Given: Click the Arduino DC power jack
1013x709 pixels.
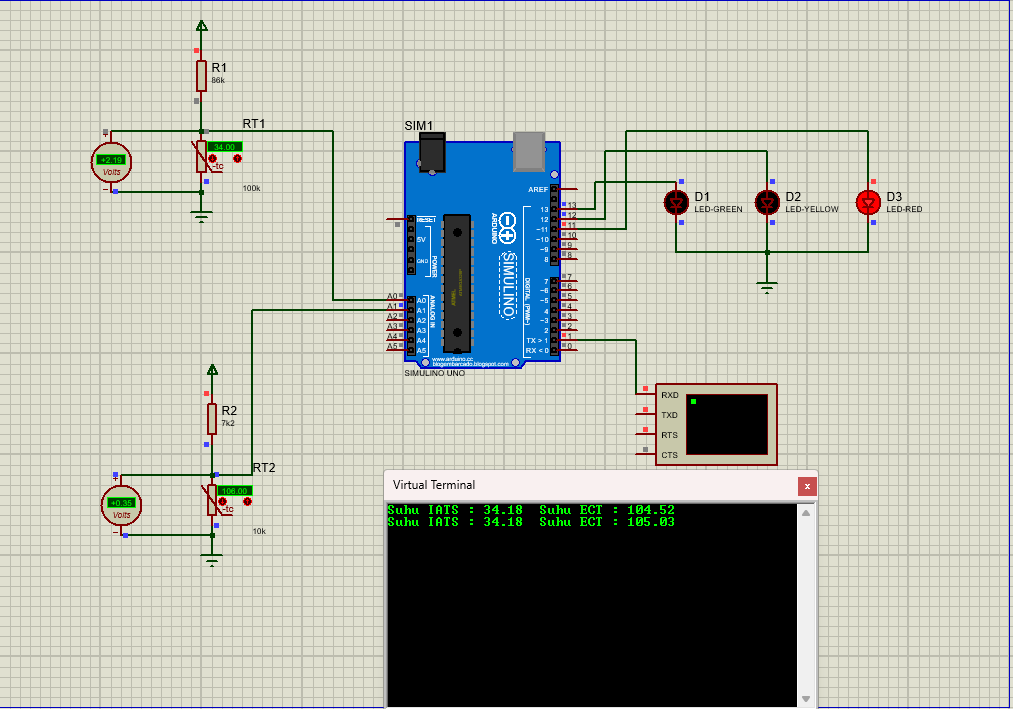Looking at the screenshot, I should pyautogui.click(x=432, y=153).
